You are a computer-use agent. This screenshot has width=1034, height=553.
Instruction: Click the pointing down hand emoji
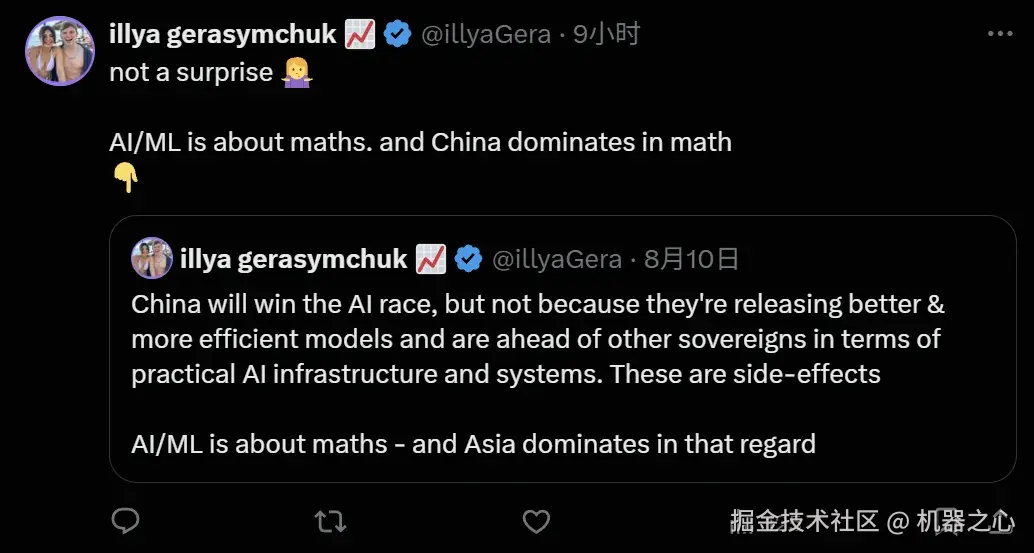pos(125,178)
